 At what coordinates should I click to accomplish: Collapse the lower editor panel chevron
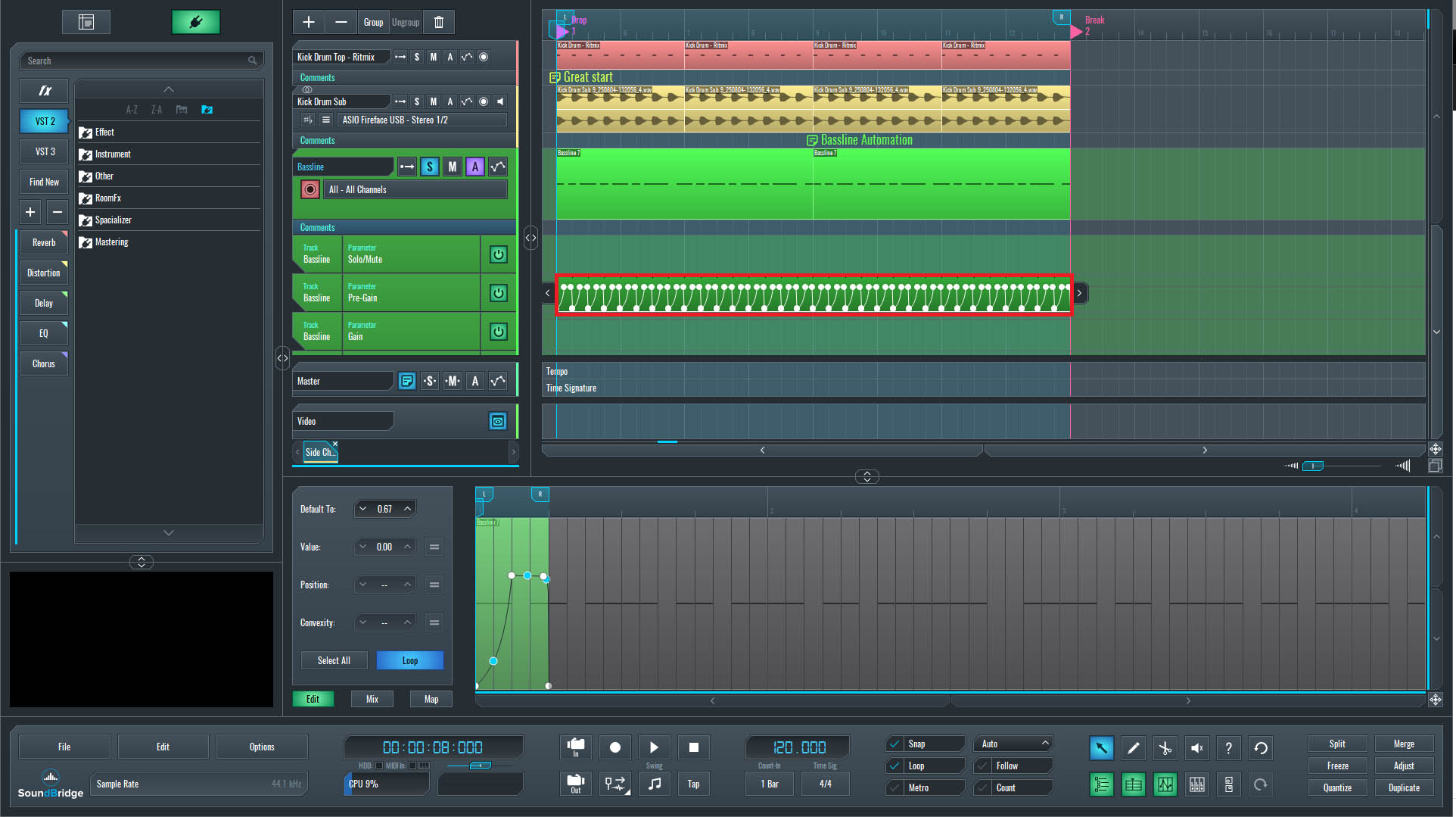(x=867, y=476)
